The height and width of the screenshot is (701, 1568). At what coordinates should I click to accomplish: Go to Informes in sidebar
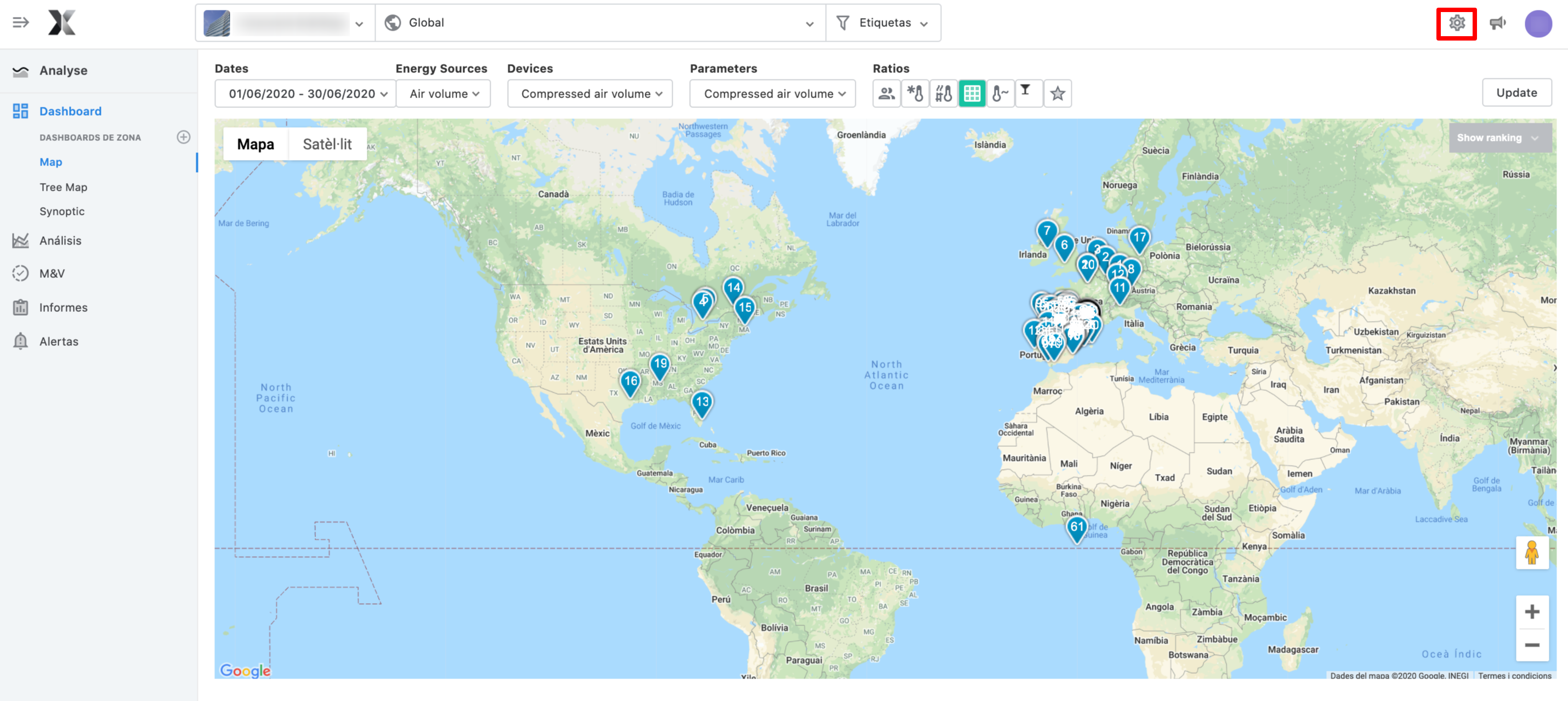(x=63, y=307)
